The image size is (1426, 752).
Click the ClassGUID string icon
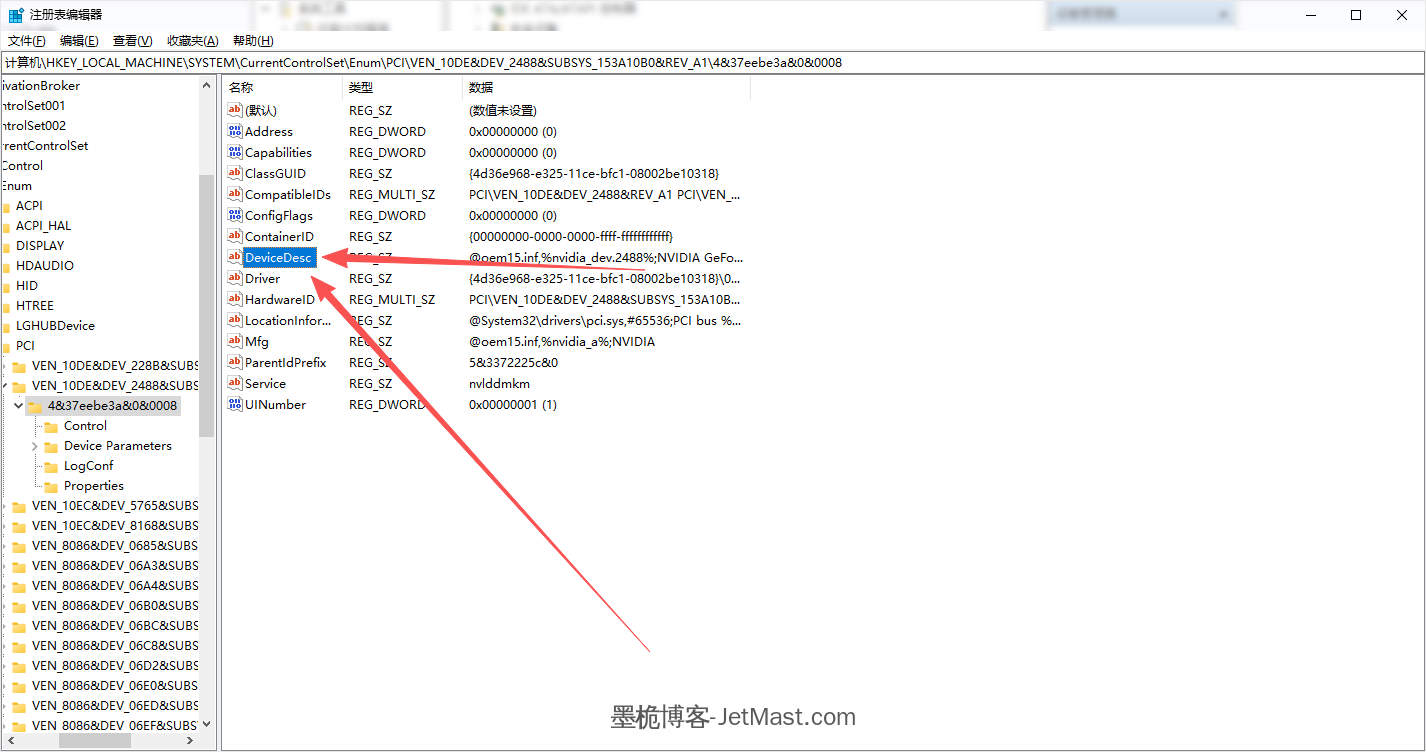(x=235, y=173)
